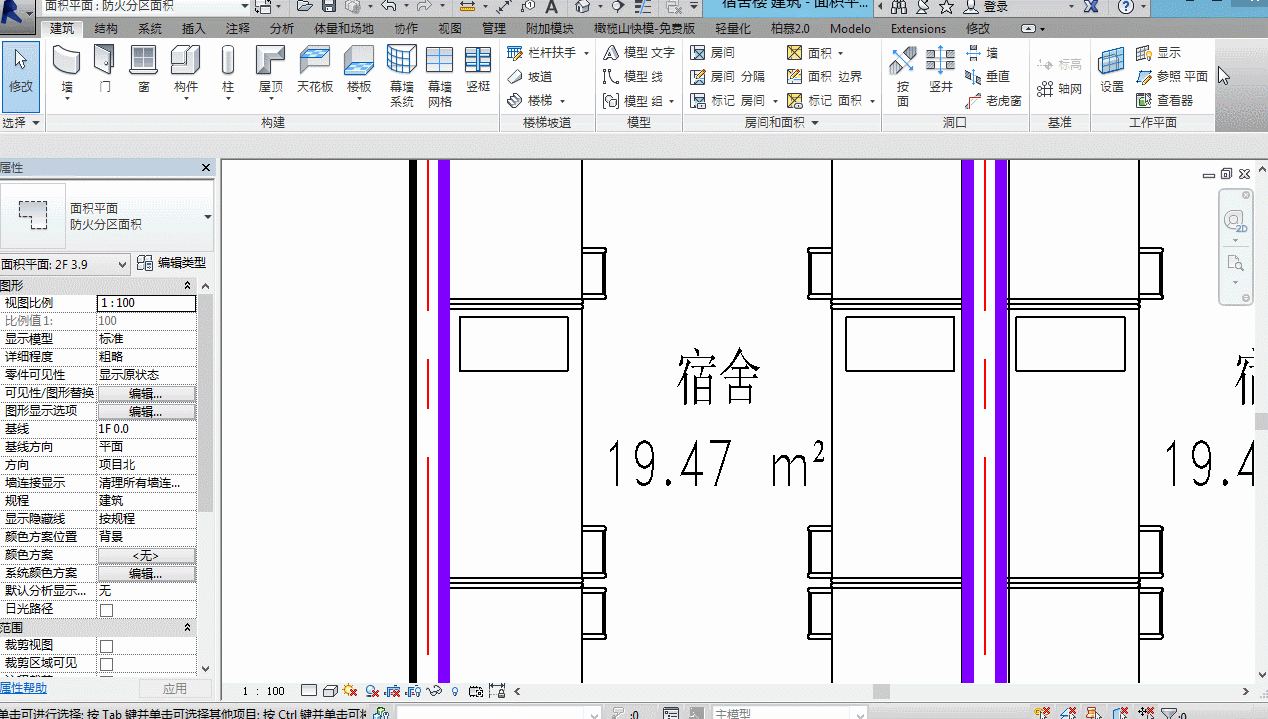
Task: Switch to the 注释 ribbon tab
Action: coord(238,29)
